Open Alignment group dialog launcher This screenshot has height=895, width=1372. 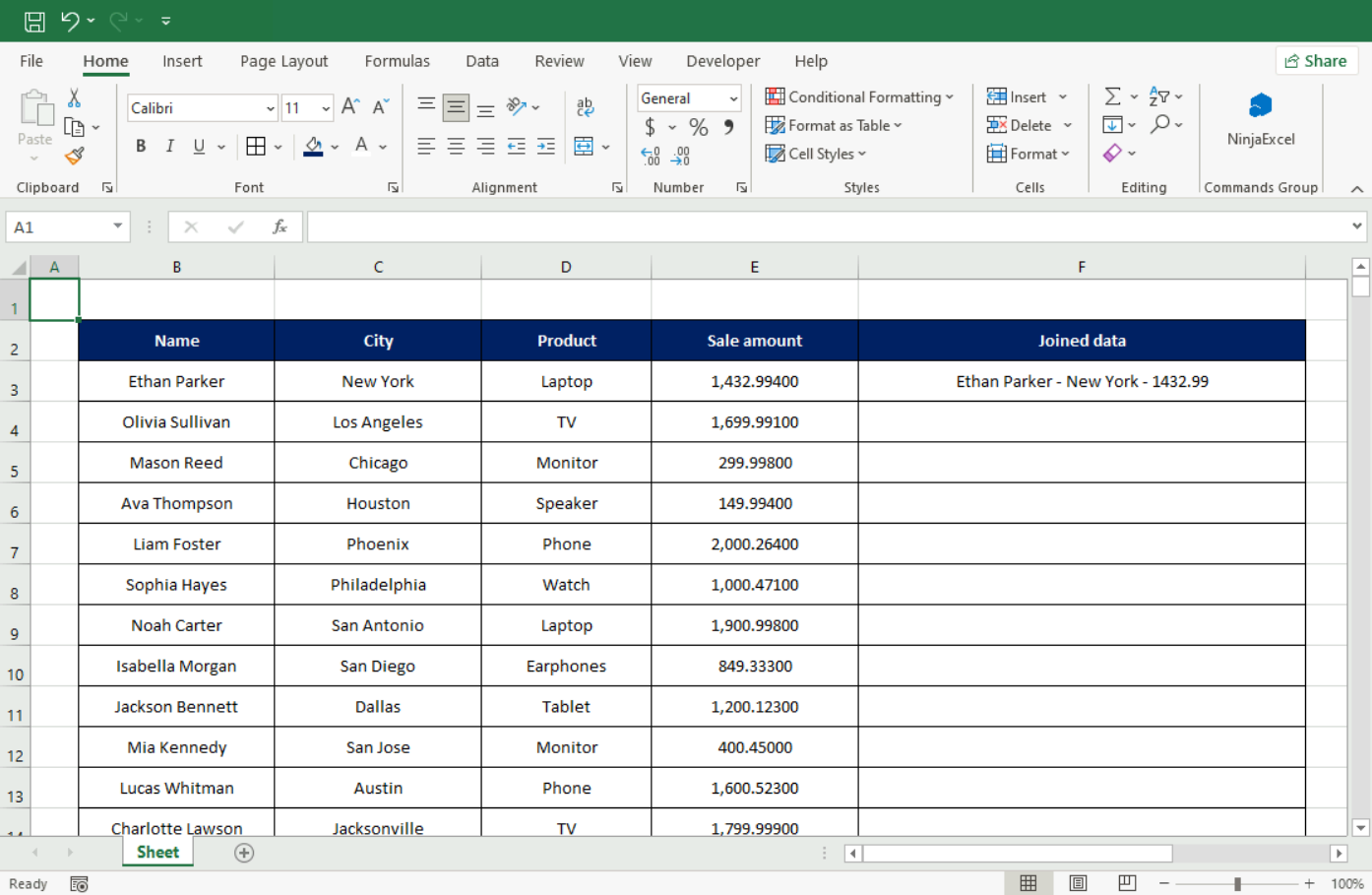[x=617, y=187]
